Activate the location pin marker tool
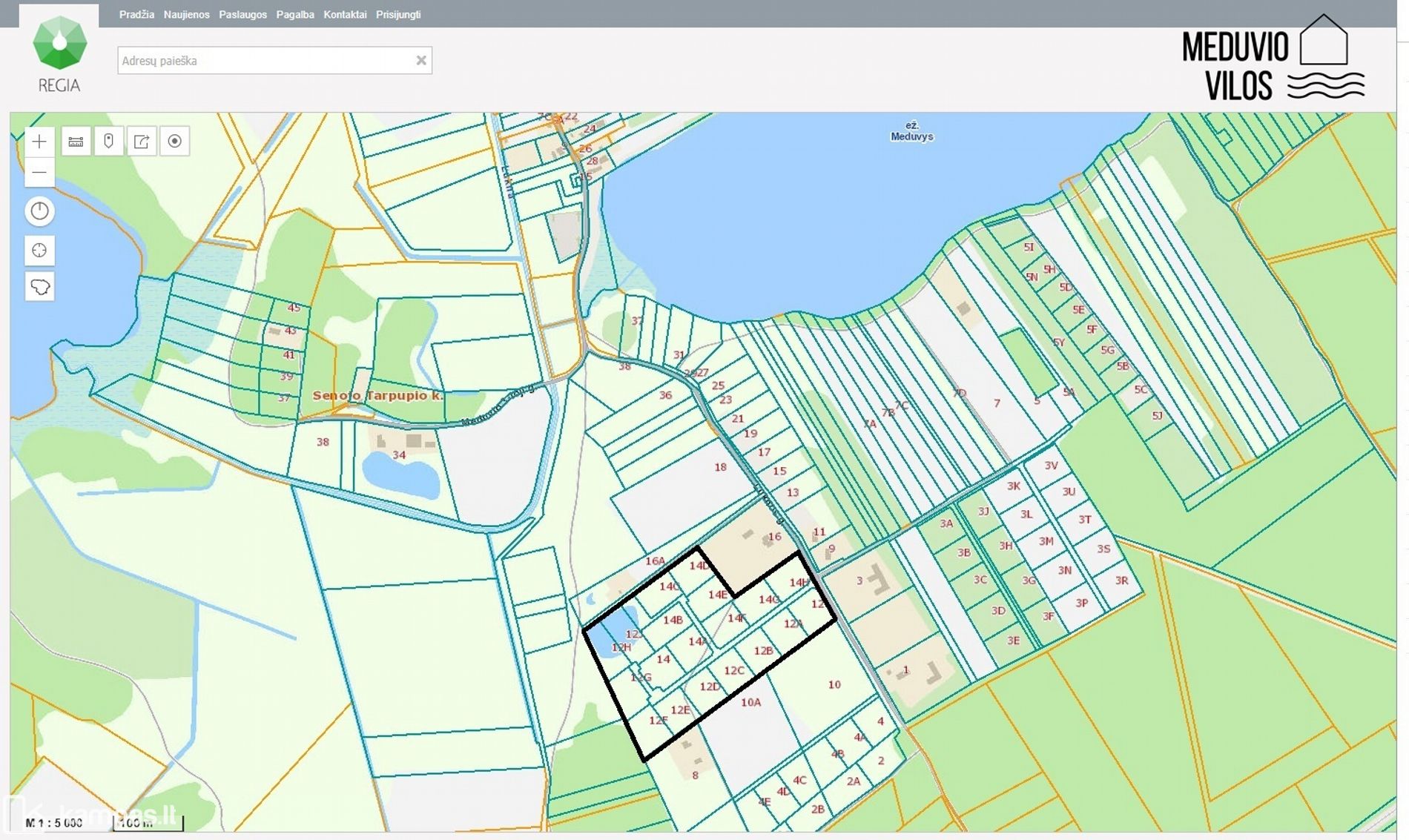Viewport: 1409px width, 840px height. [109, 142]
